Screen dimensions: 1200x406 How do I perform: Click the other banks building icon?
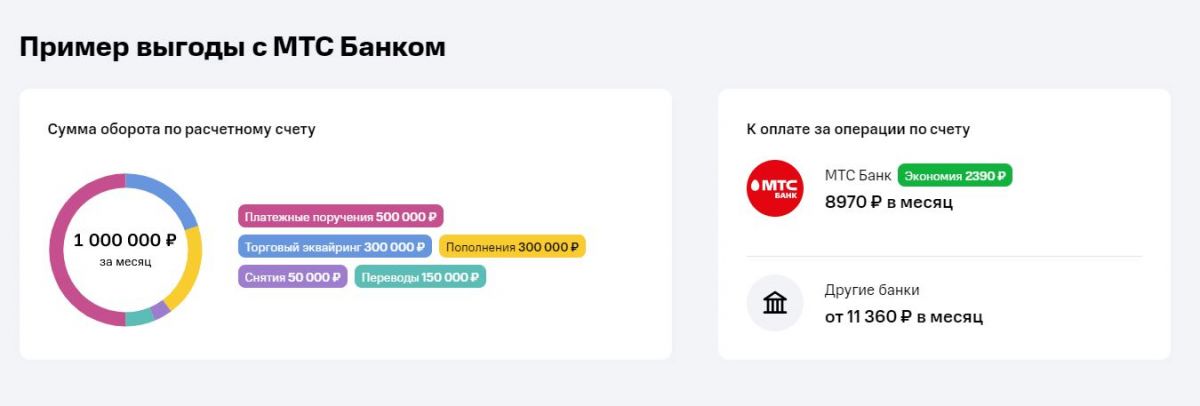(x=775, y=303)
